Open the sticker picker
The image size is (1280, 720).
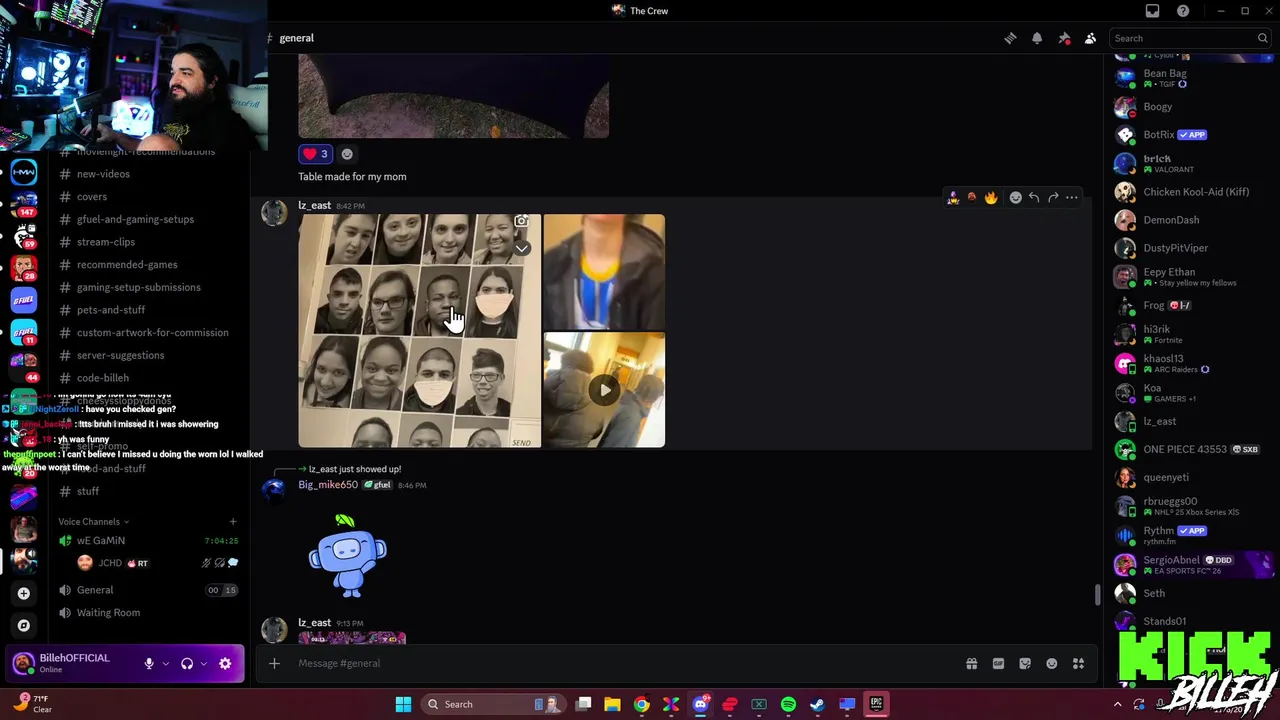tap(1025, 663)
